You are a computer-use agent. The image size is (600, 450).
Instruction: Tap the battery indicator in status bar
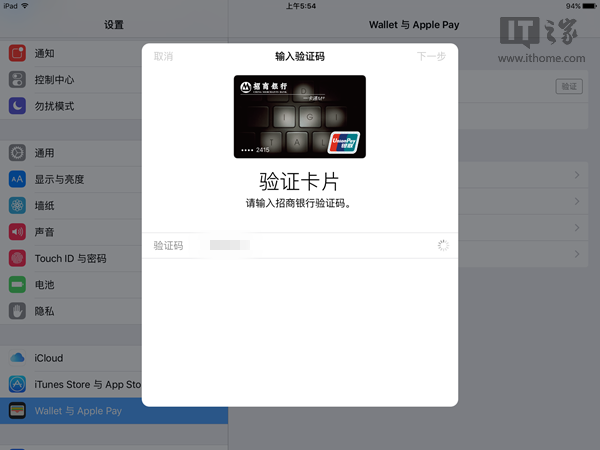pos(589,6)
